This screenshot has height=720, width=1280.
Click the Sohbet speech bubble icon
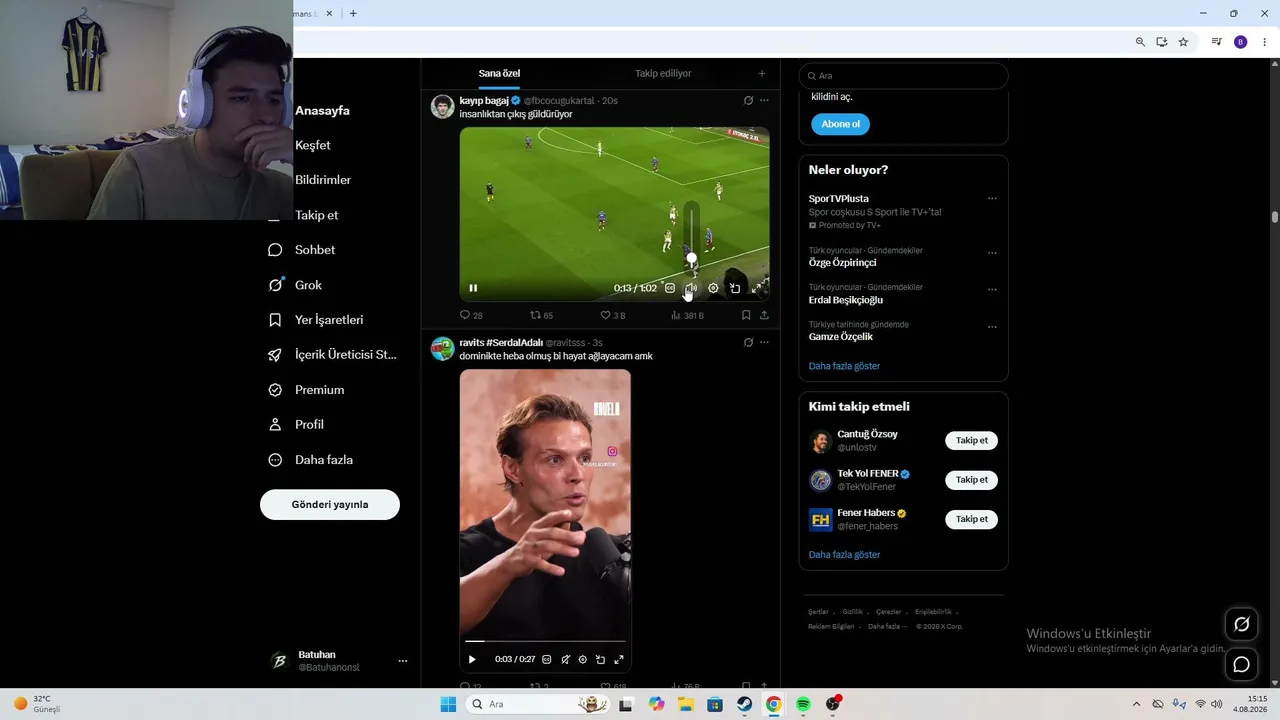[275, 250]
